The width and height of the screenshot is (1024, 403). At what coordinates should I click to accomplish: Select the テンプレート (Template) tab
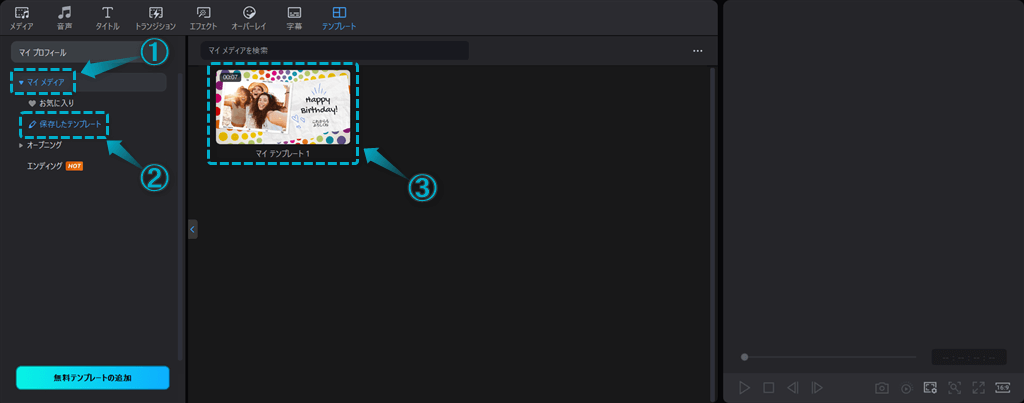[338, 17]
